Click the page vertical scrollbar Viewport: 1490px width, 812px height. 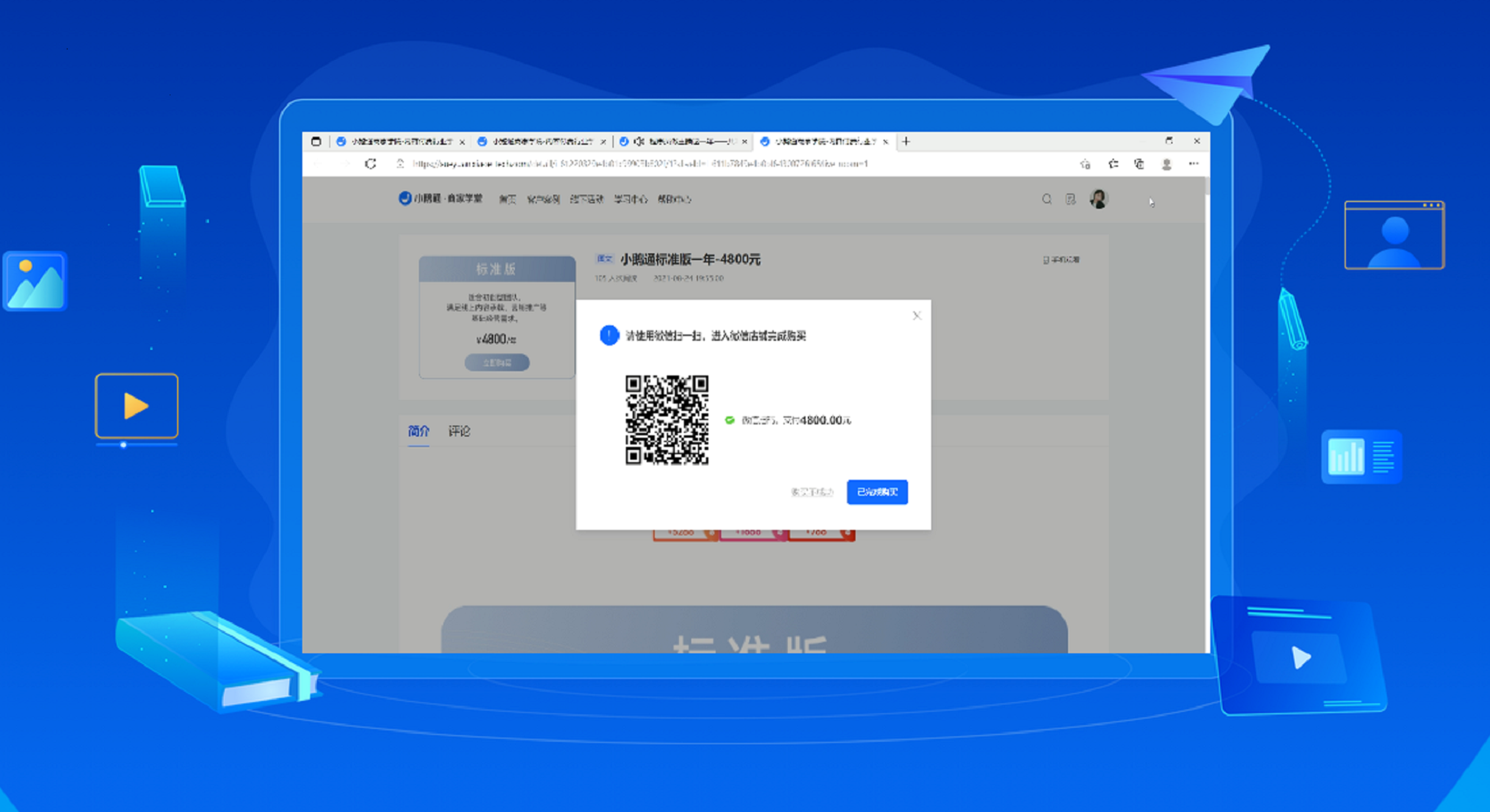point(1207,415)
